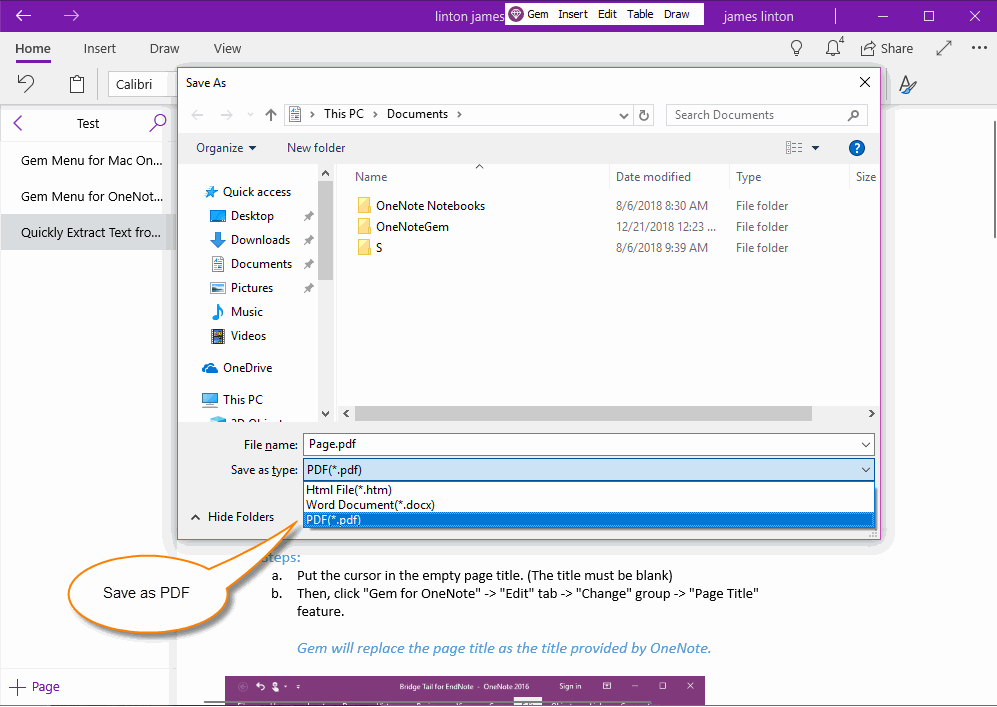The image size is (997, 707).
Task: Open the more options ellipsis menu
Action: point(979,48)
